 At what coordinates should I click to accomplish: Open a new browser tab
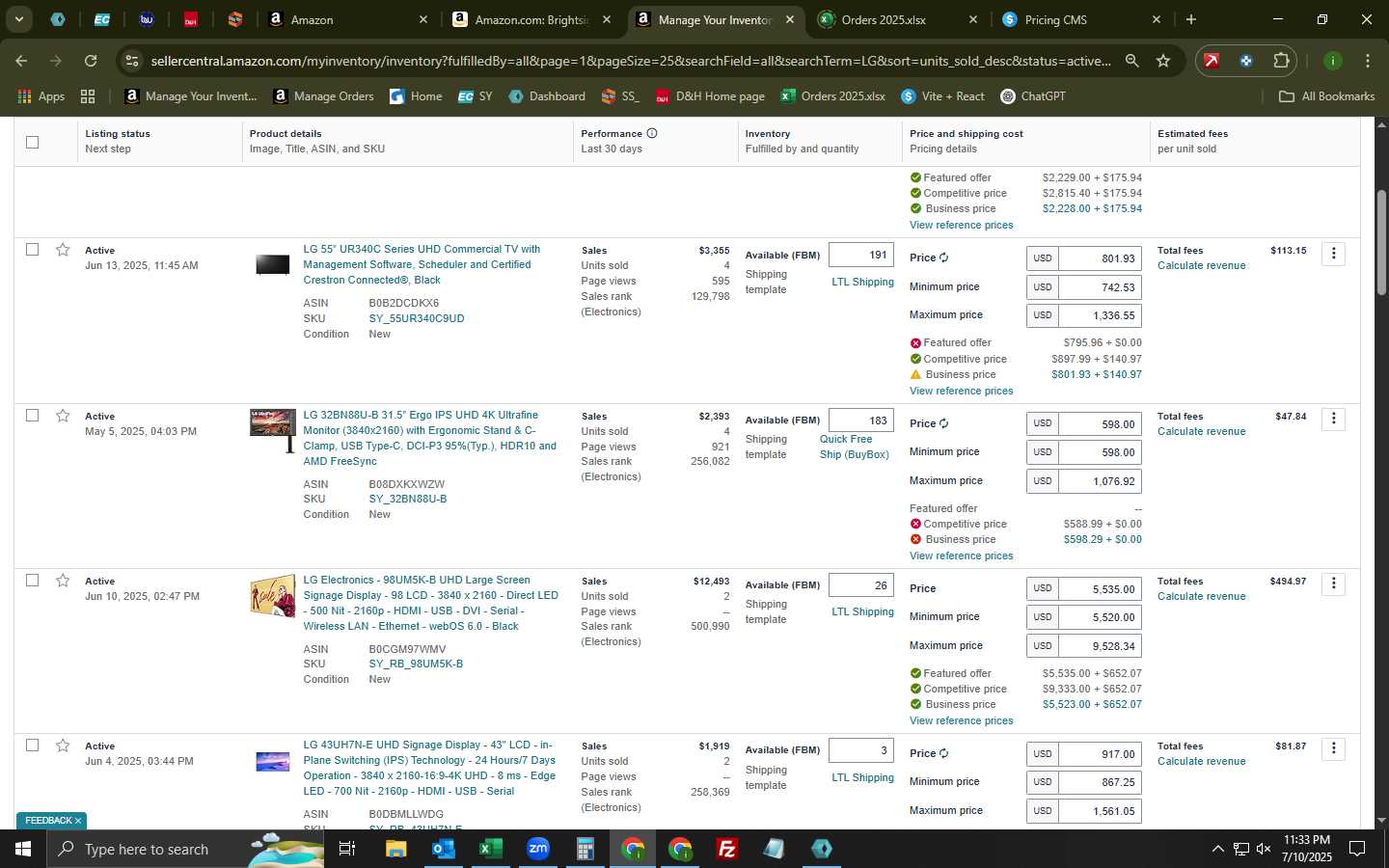click(1191, 19)
